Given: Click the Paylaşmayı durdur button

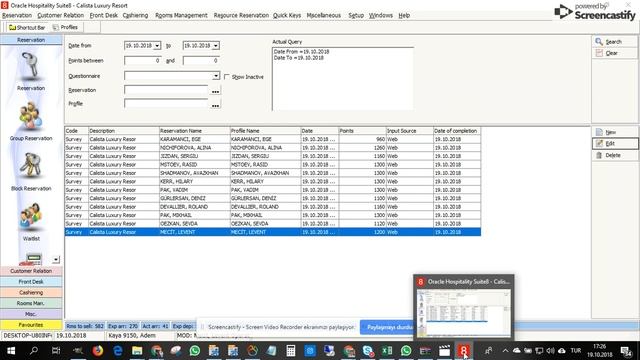Looking at the screenshot, I should pos(387,327).
